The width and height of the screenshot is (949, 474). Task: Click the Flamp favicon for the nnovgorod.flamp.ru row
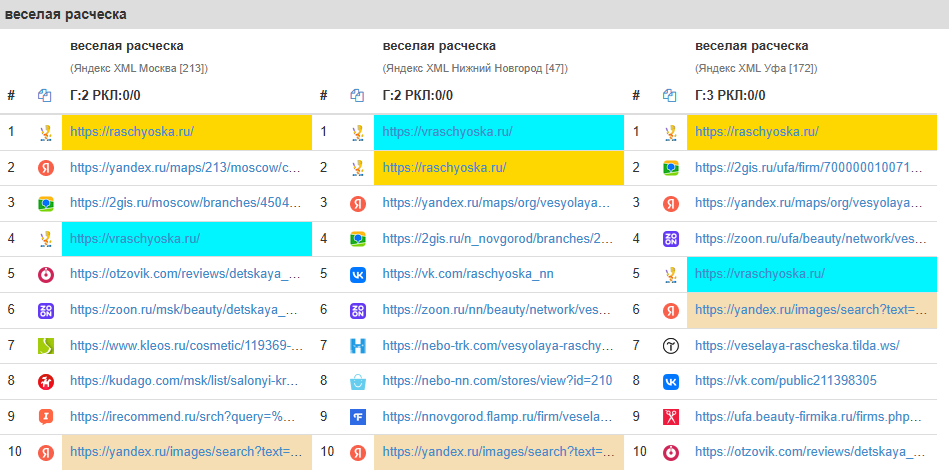(x=358, y=416)
